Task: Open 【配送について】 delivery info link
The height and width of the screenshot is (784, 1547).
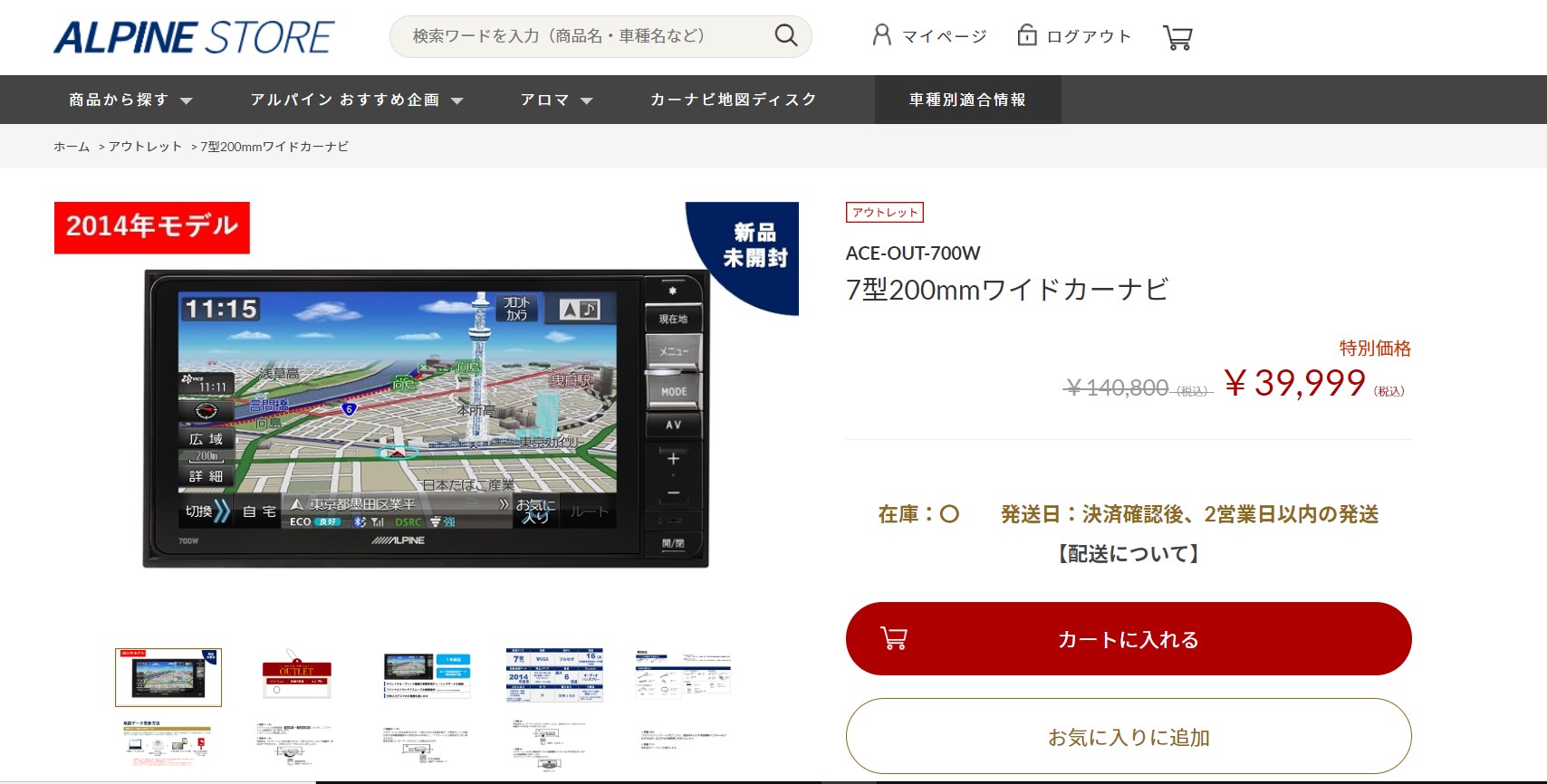Action: point(1129,554)
